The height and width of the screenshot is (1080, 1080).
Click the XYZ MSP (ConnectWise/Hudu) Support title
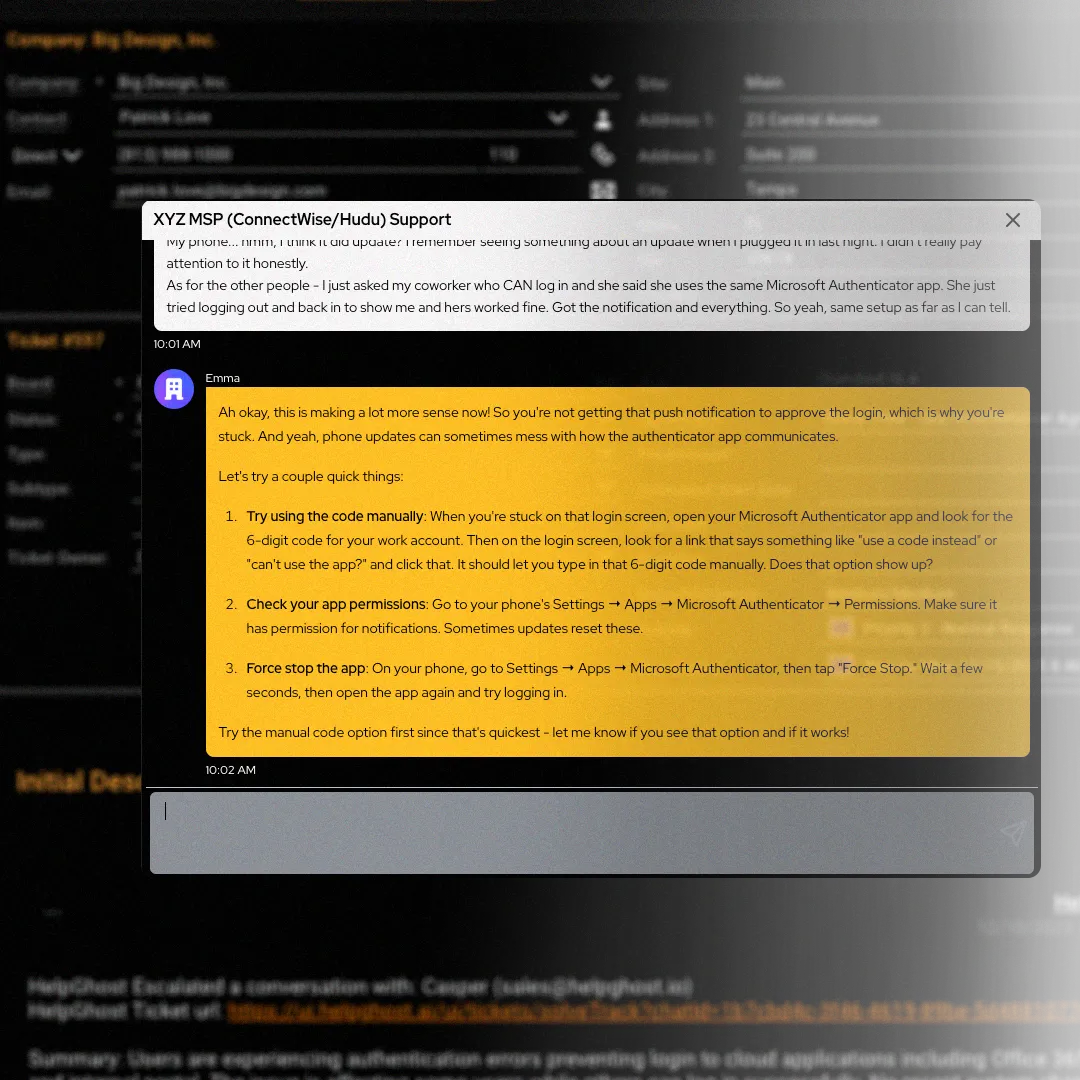pyautogui.click(x=302, y=220)
